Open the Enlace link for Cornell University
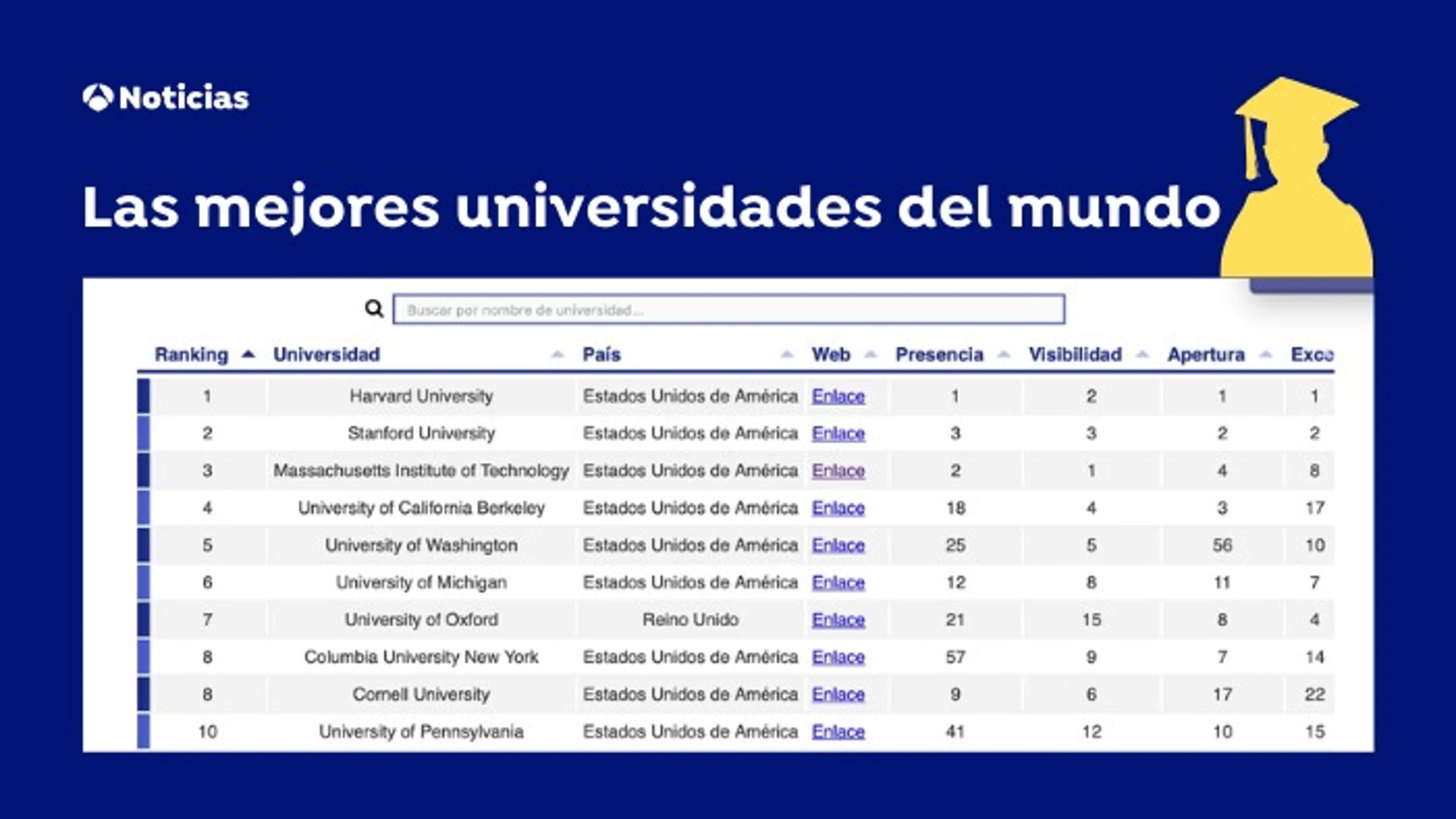 pos(838,694)
